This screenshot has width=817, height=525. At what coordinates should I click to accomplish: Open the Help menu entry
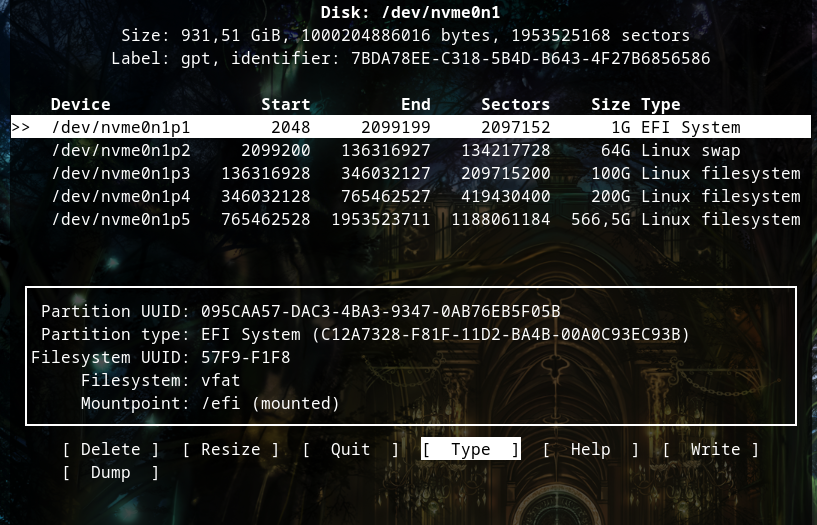click(x=590, y=450)
